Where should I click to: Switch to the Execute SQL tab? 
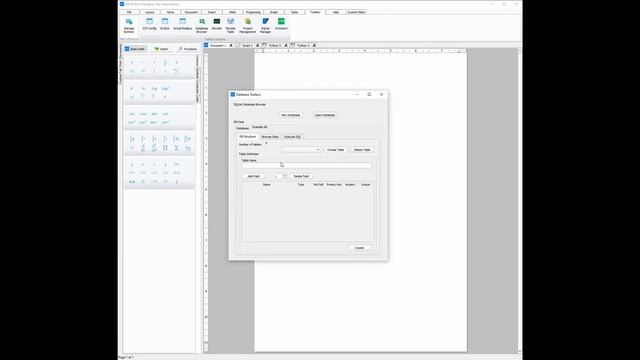292,137
